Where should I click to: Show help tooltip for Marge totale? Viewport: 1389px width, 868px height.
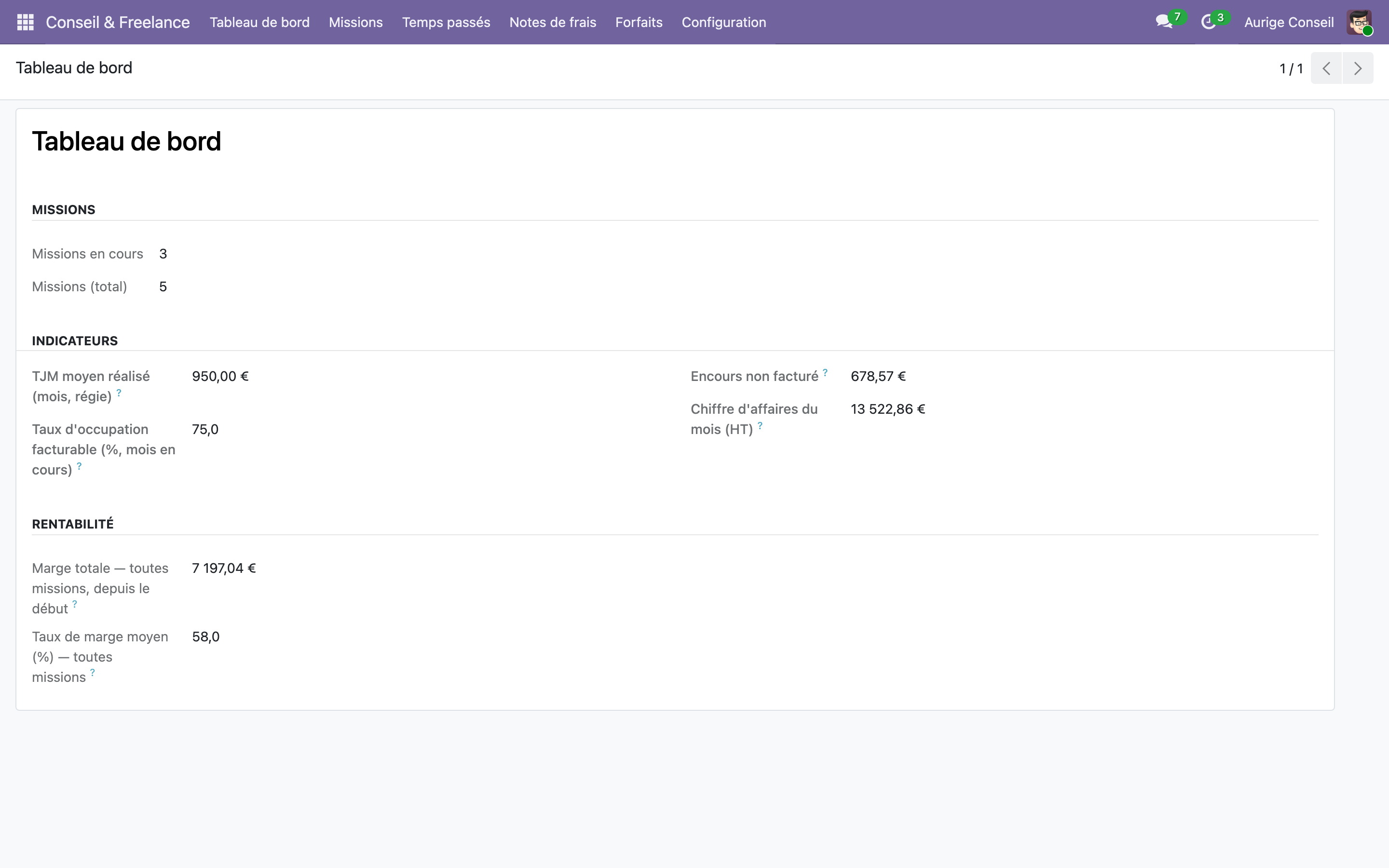tap(75, 604)
